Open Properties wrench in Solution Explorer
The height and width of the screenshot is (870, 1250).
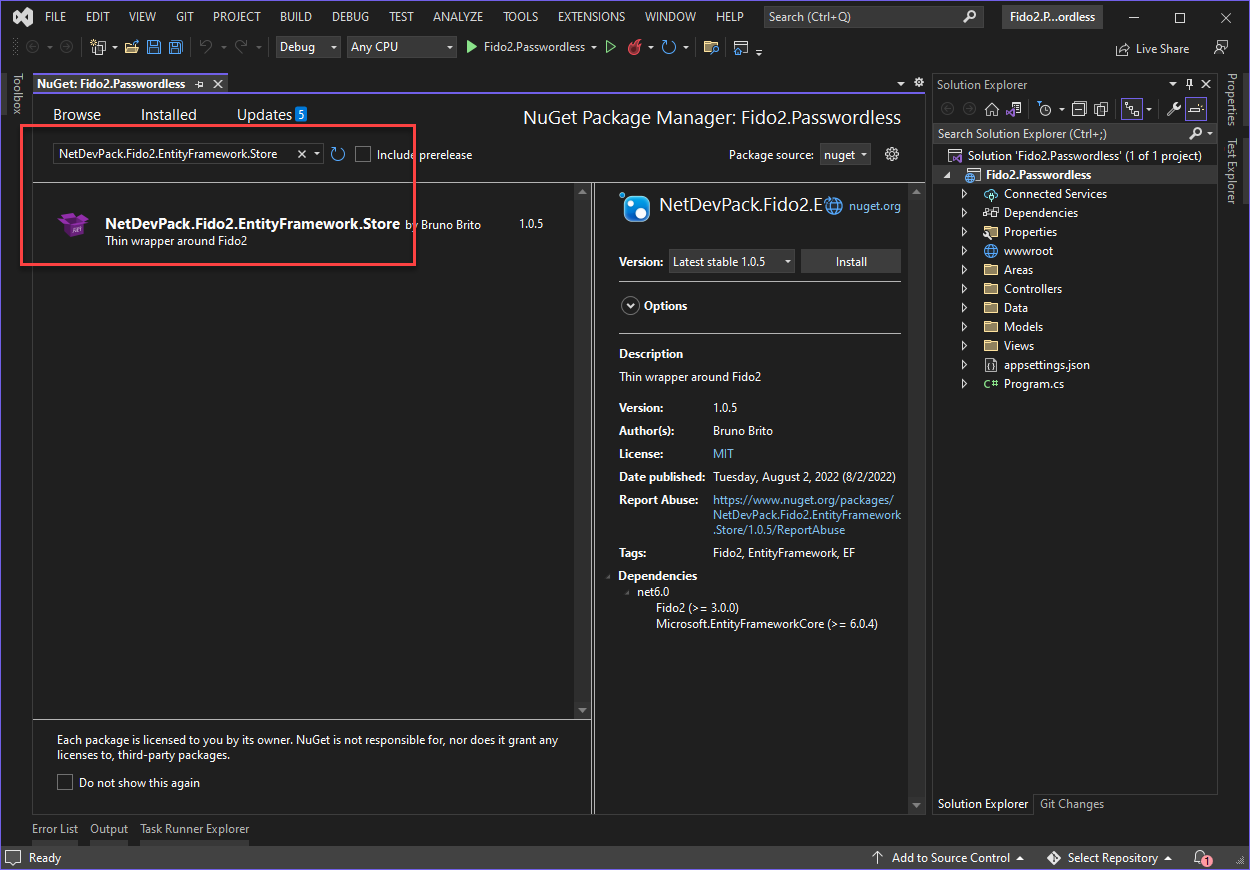[1174, 109]
